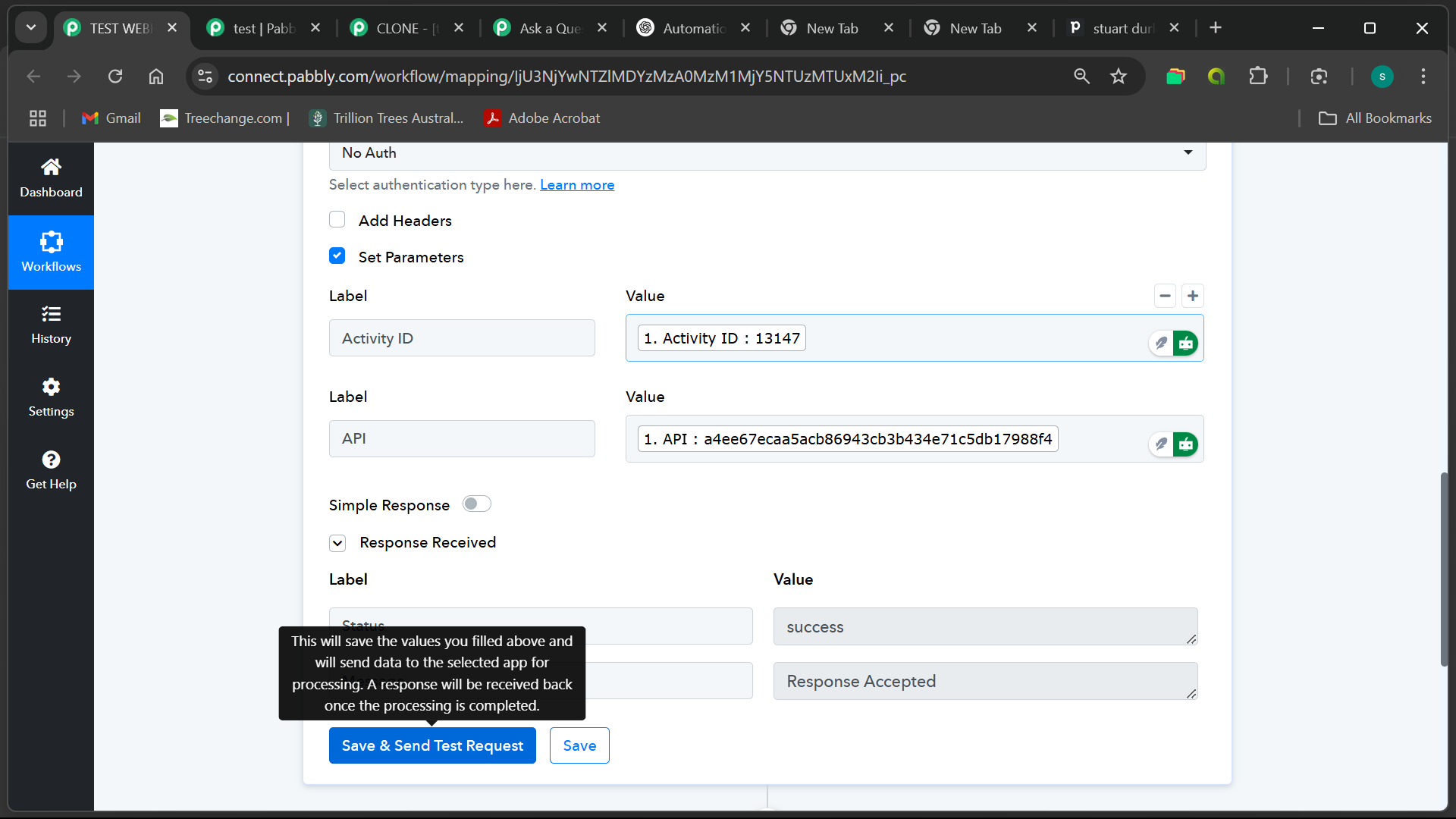Open Gmail bookmark
Viewport: 1456px width, 819px height.
(x=111, y=118)
